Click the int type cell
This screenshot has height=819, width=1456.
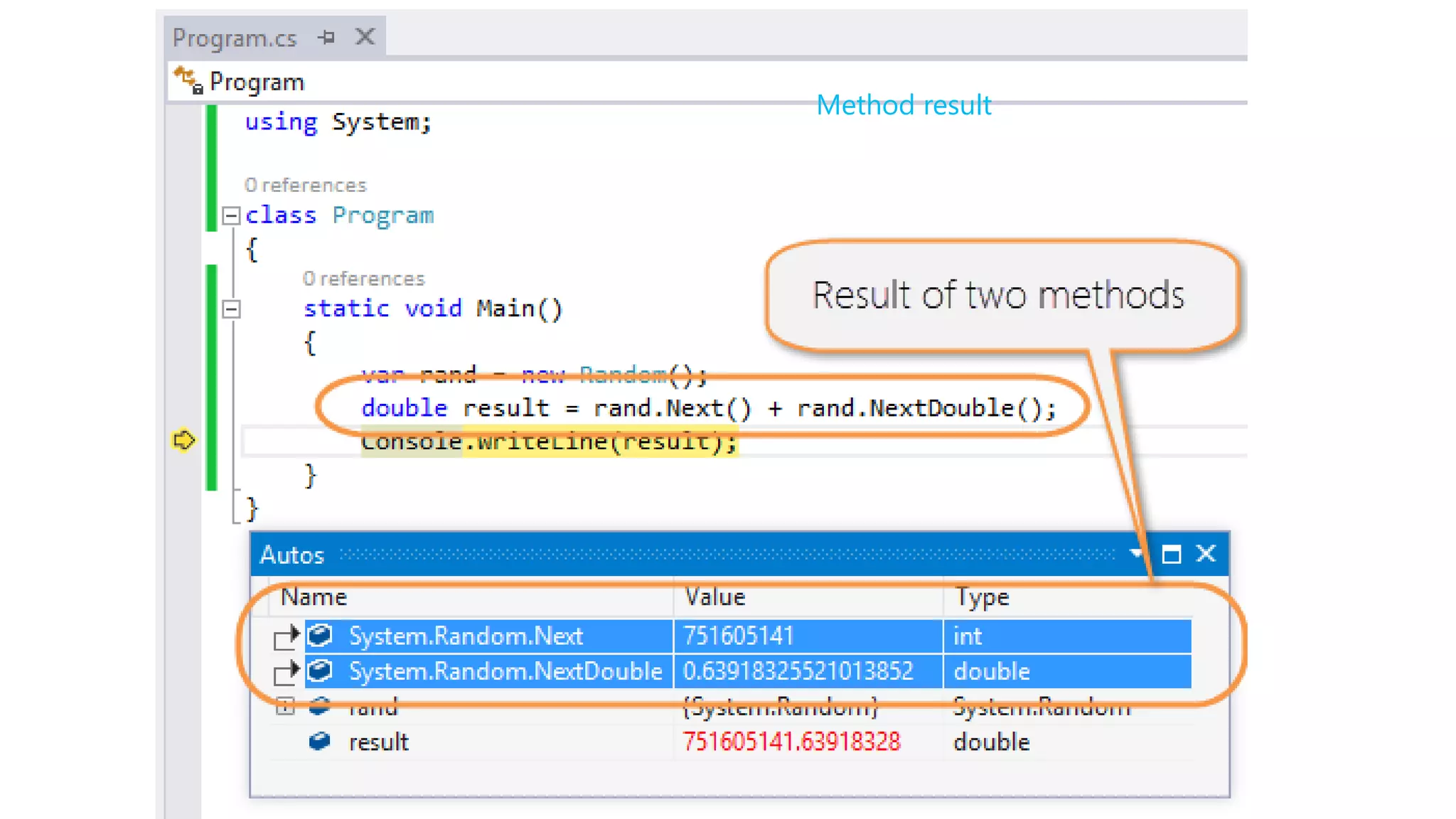coord(1068,636)
